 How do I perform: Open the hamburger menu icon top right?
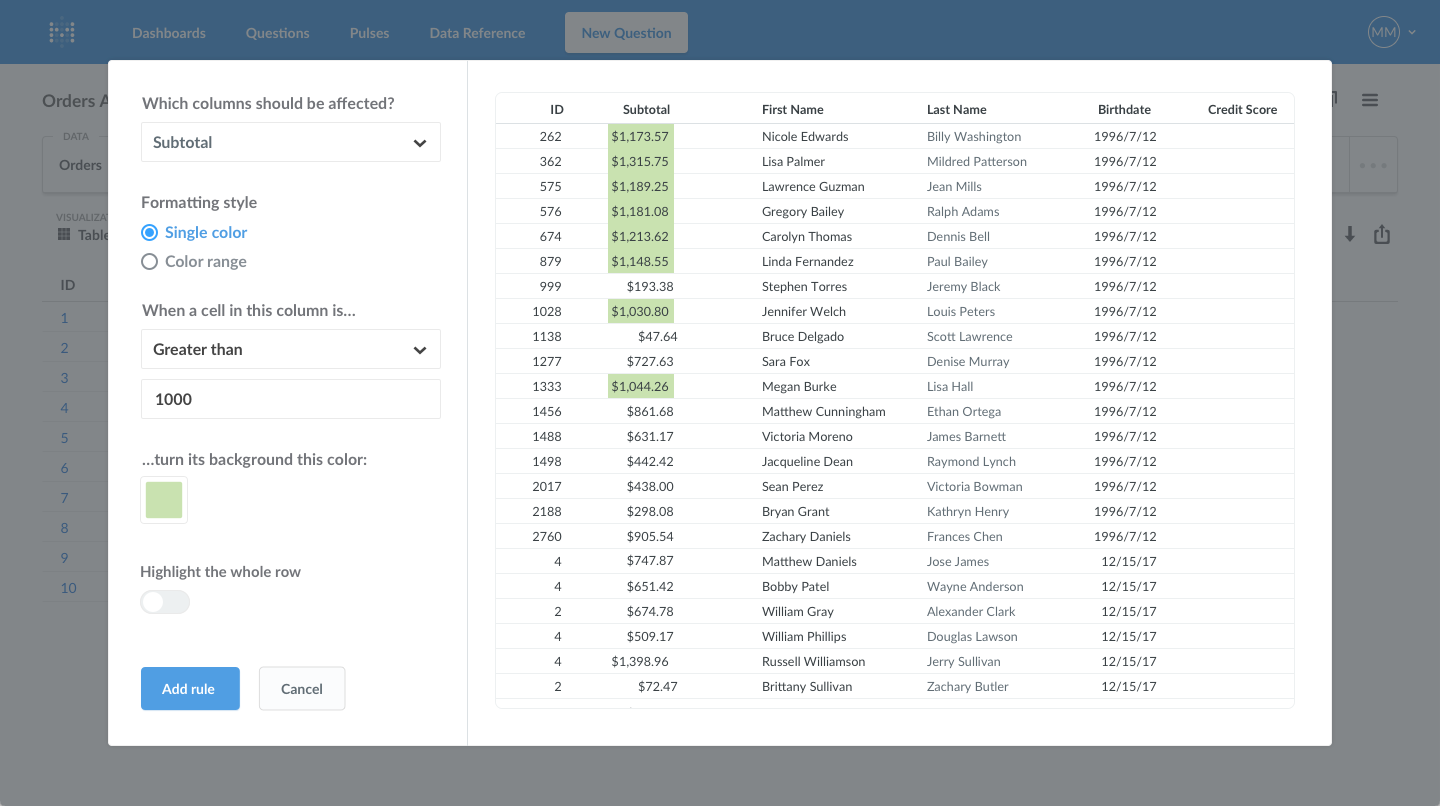(1369, 100)
